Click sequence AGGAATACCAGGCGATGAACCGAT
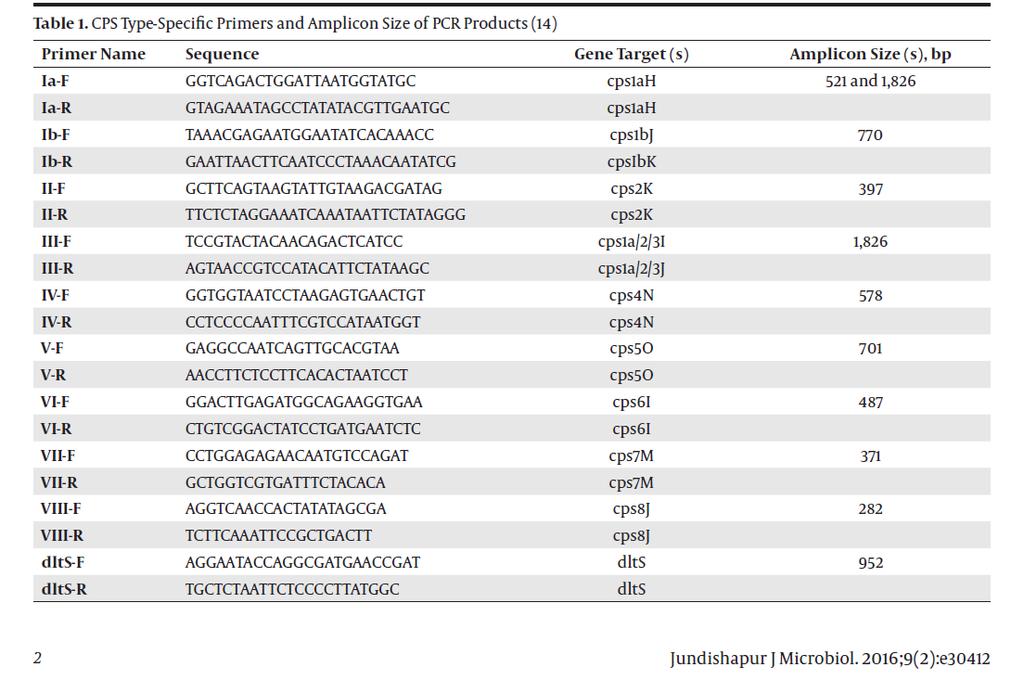Screen dimensions: 1024x680 (303, 562)
